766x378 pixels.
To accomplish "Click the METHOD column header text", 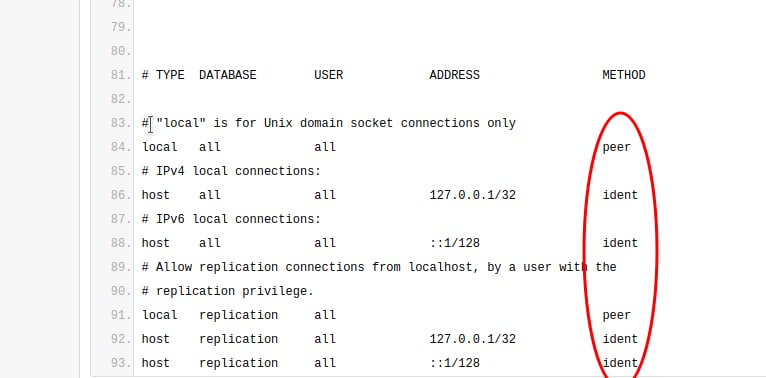I will [624, 75].
